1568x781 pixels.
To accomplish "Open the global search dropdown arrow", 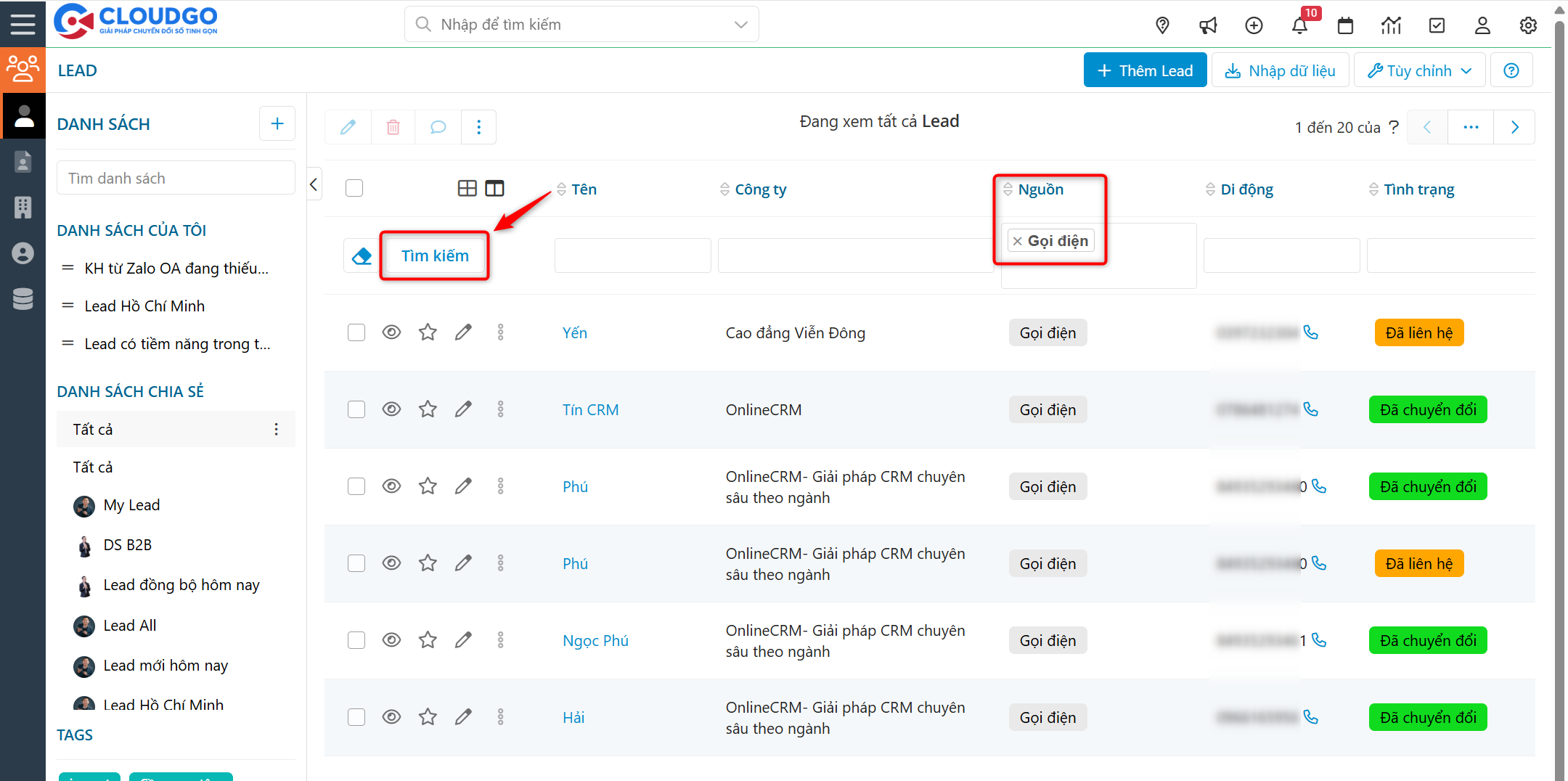I will 740,25.
